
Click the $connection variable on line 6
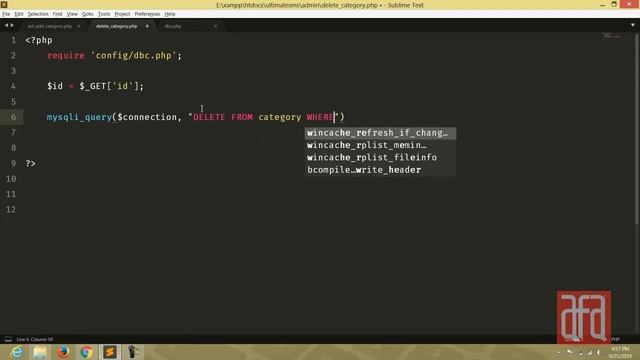click(x=147, y=117)
